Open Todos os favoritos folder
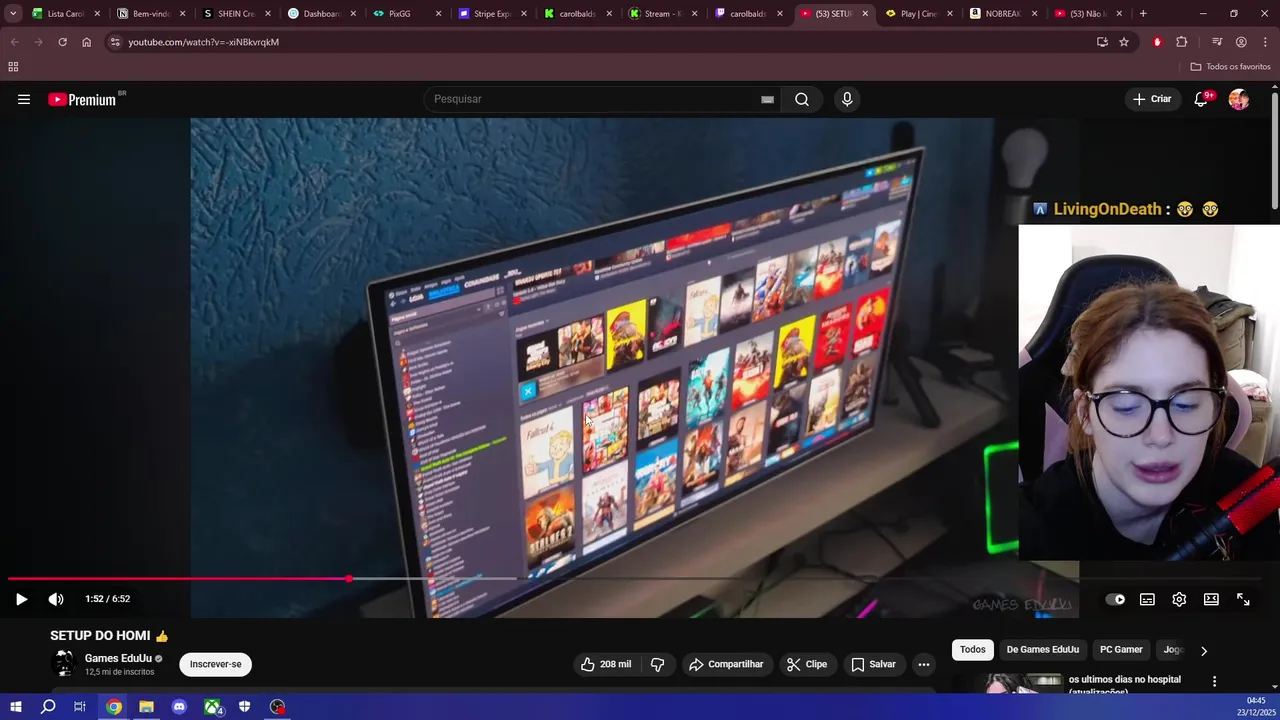Screen dimensions: 1280x720 click(x=1230, y=67)
